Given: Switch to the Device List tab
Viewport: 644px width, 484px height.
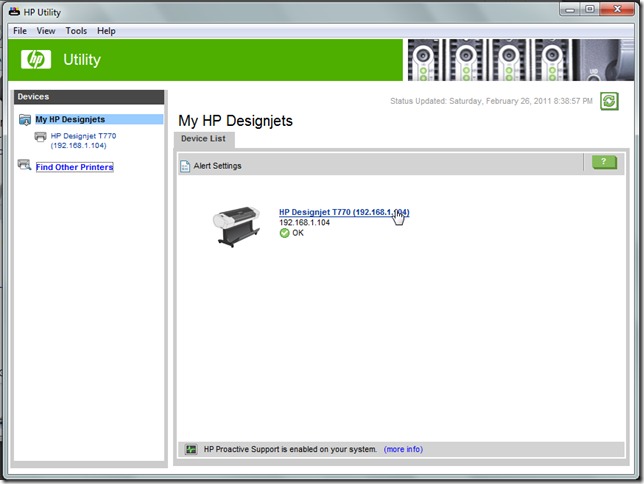Looking at the screenshot, I should pyautogui.click(x=203, y=139).
